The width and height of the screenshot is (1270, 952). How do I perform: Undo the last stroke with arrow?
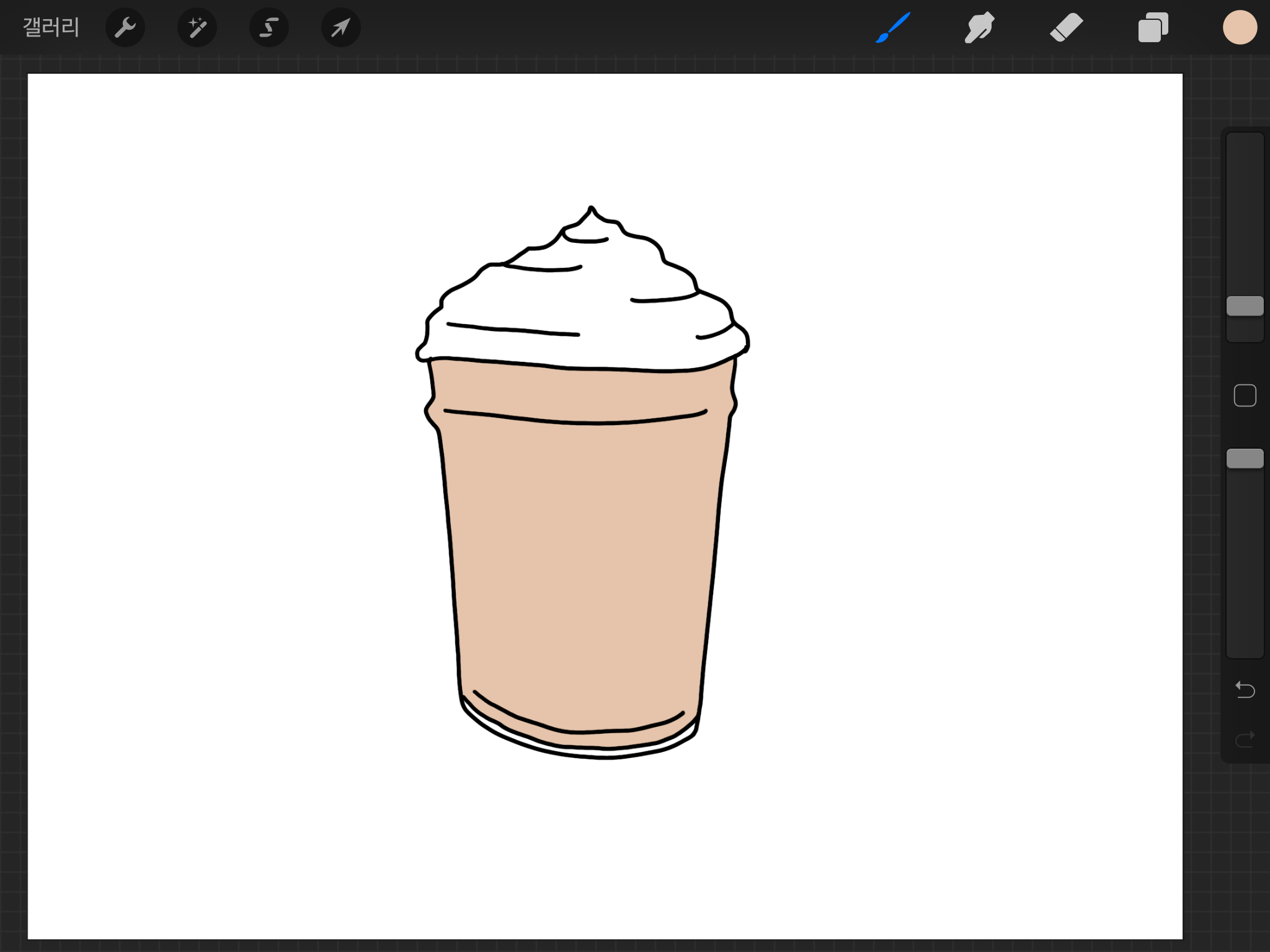[x=1245, y=689]
